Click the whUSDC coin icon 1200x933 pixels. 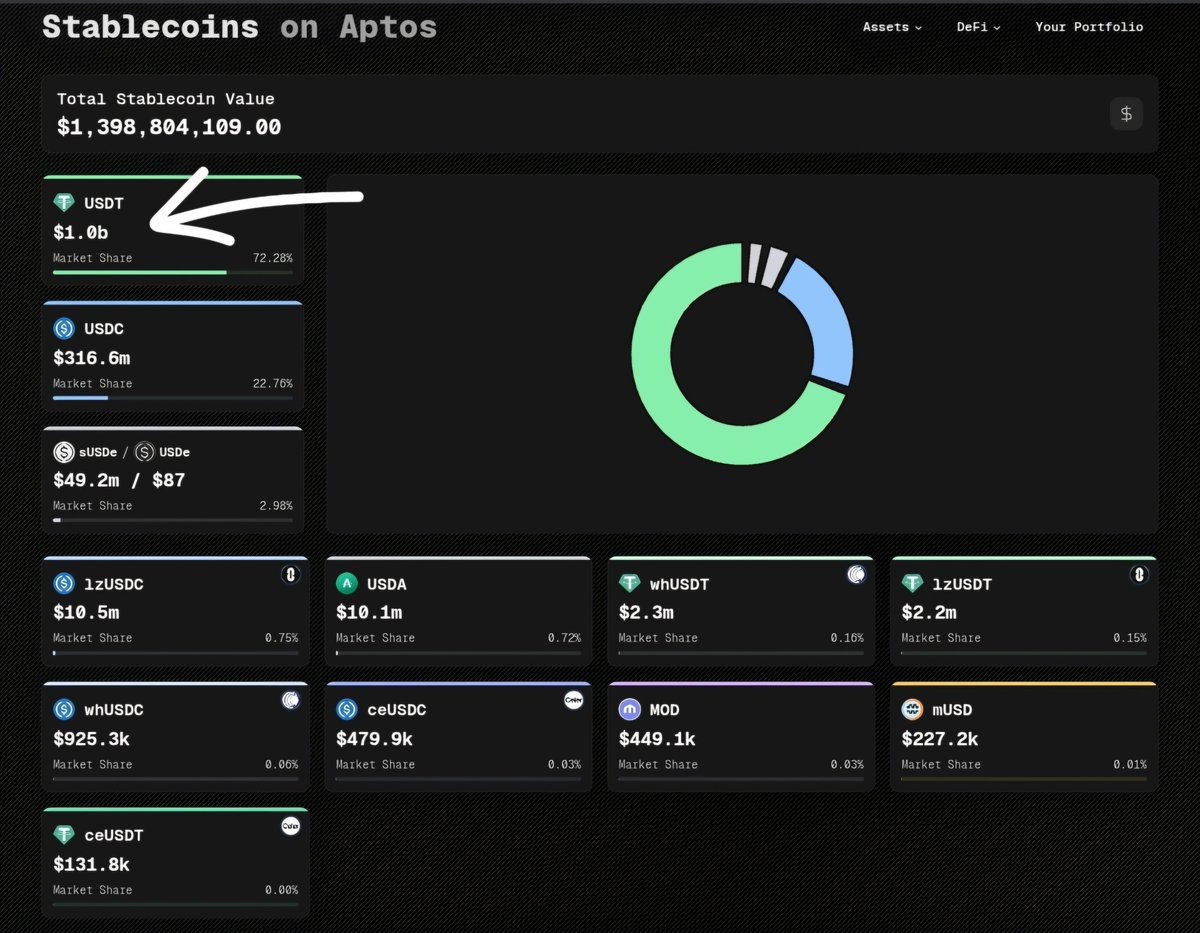[x=64, y=709]
